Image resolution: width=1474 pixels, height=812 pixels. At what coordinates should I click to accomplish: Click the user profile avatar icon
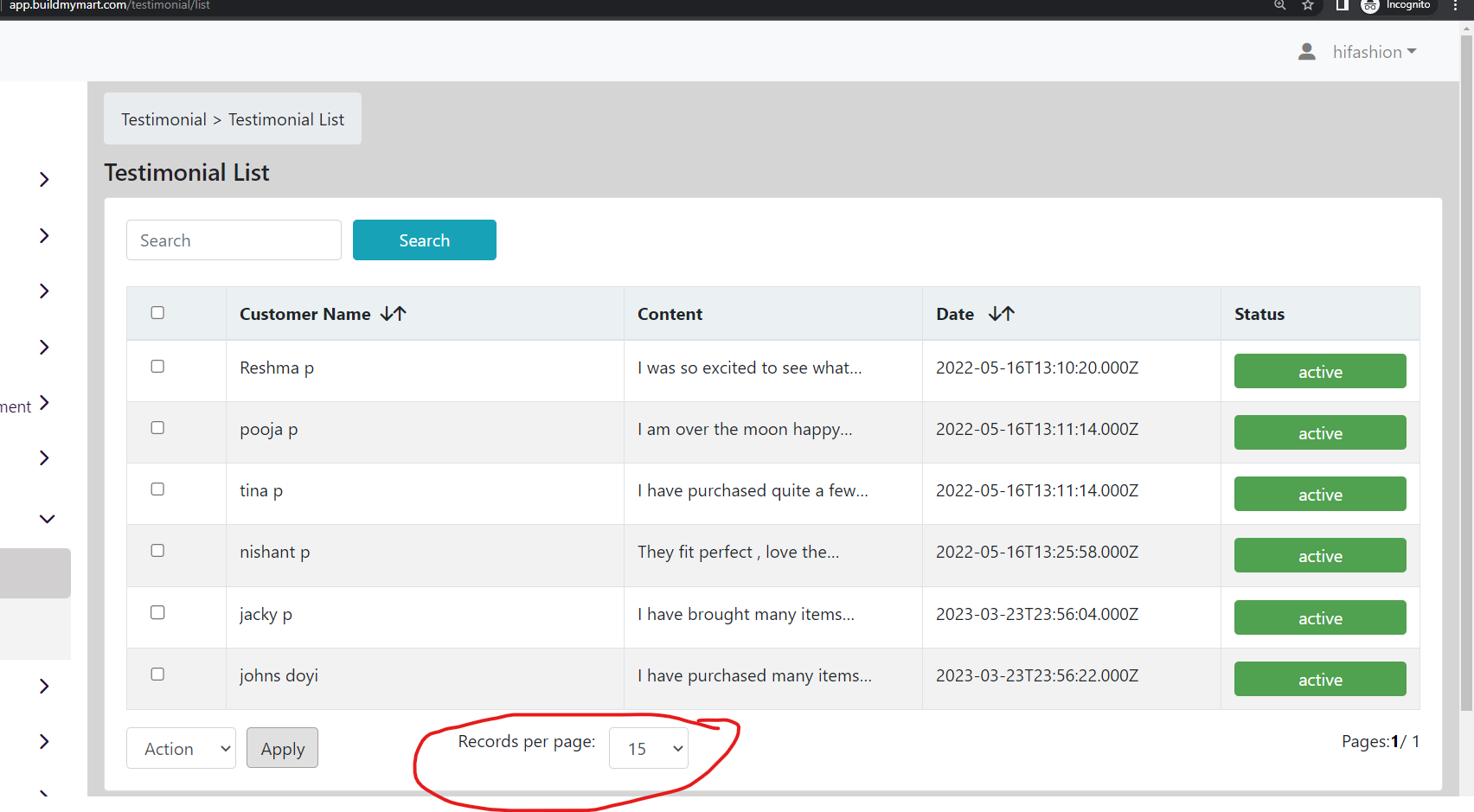(1307, 52)
